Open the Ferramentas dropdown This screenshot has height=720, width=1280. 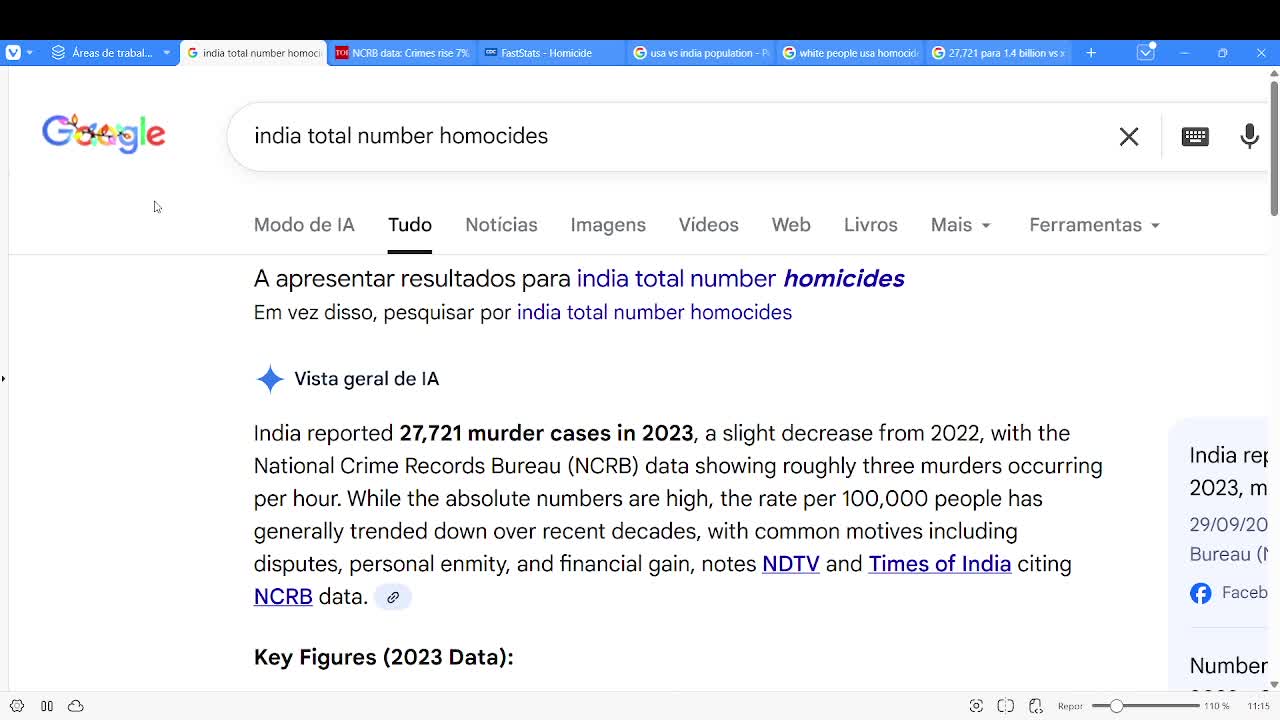click(x=1095, y=225)
